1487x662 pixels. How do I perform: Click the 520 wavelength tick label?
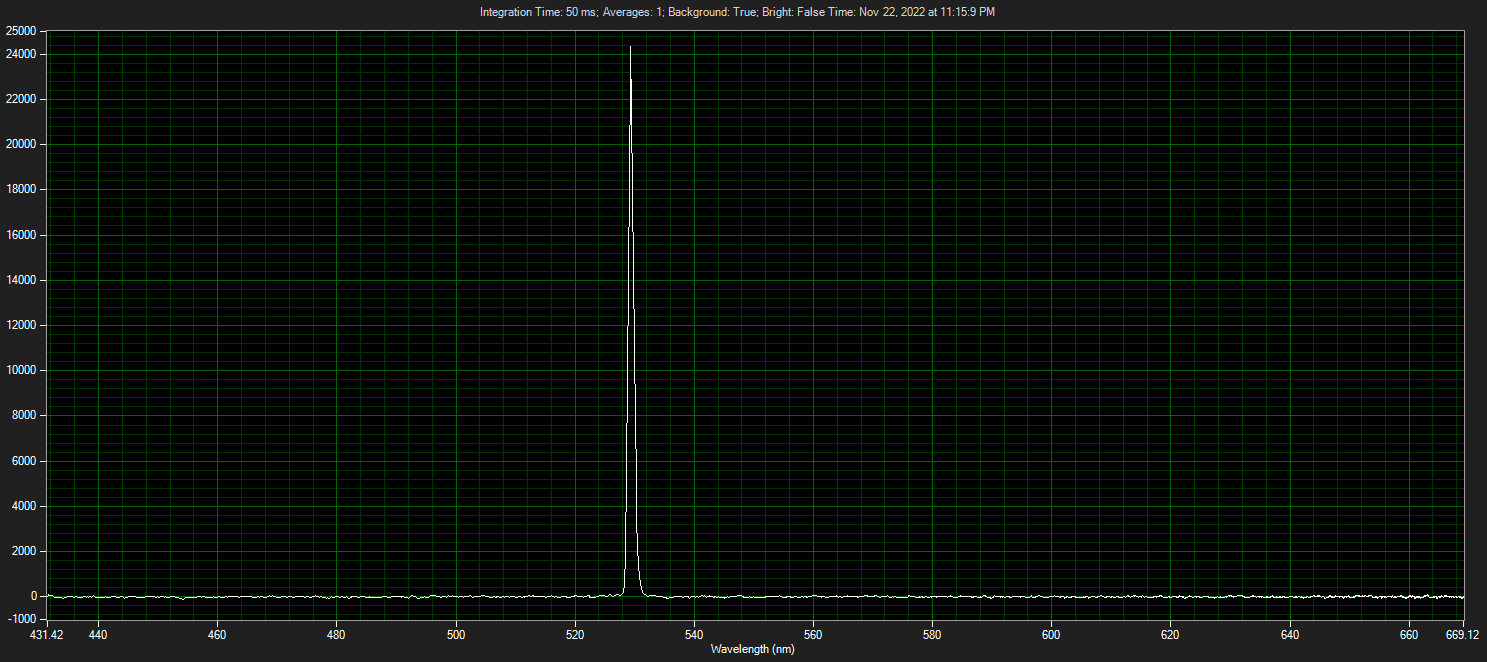tap(575, 634)
